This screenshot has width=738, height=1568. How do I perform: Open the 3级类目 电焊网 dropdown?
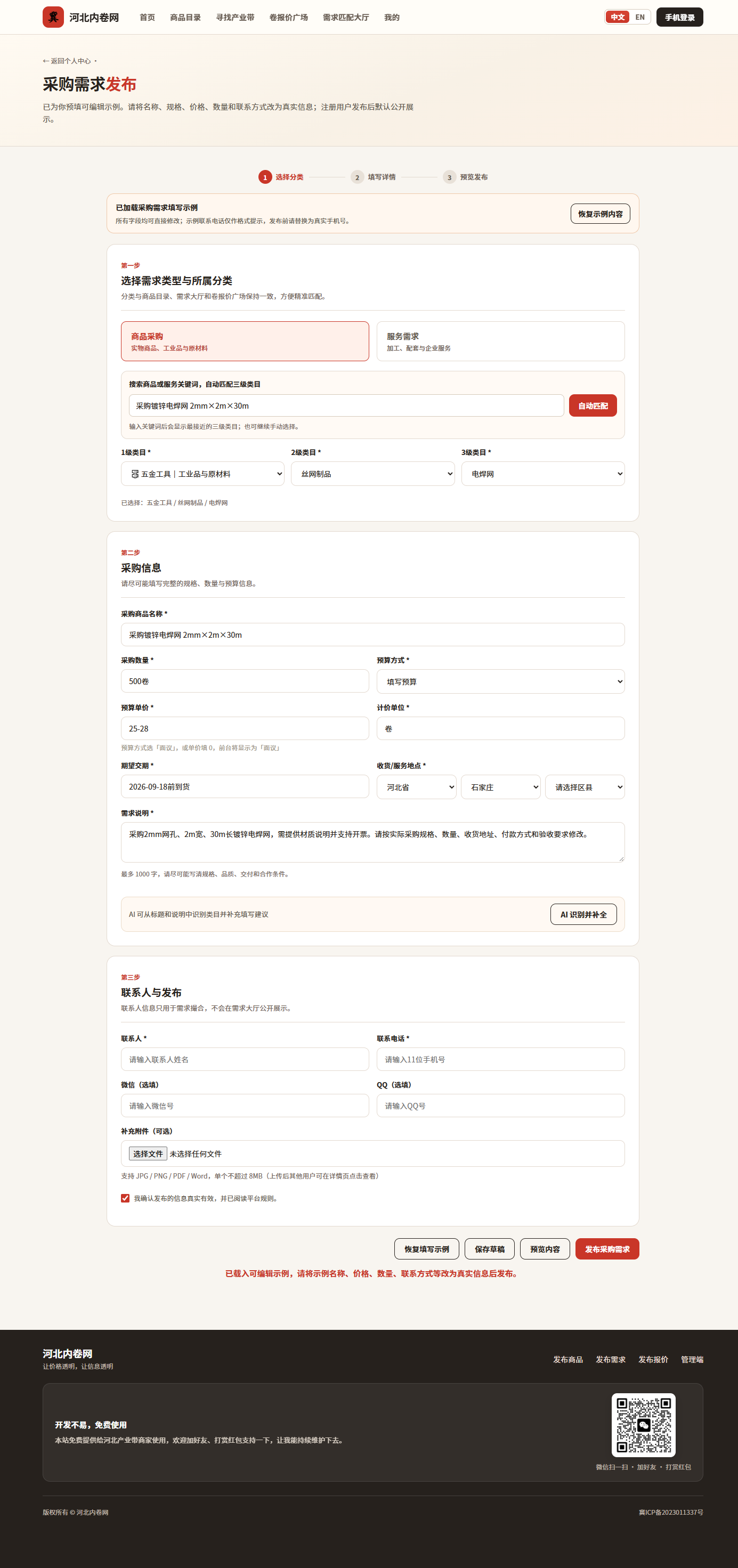(x=543, y=474)
